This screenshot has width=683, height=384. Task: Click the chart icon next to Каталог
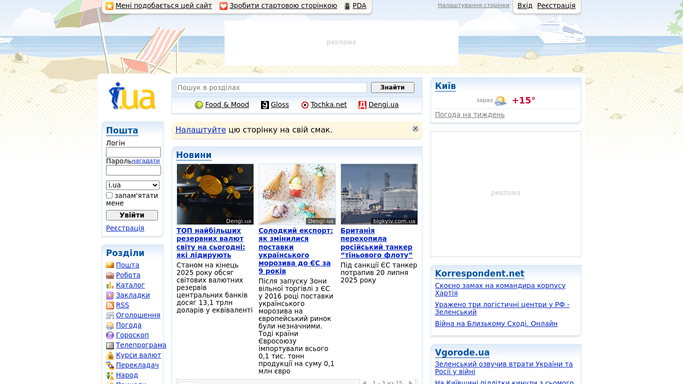(110, 285)
